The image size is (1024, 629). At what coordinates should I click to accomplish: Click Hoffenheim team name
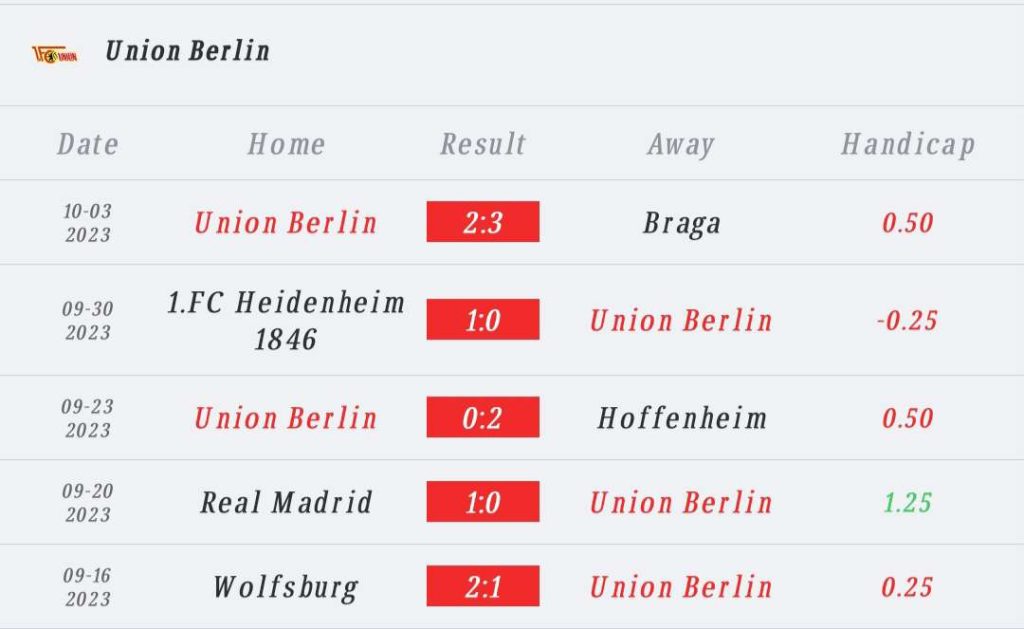pos(682,418)
